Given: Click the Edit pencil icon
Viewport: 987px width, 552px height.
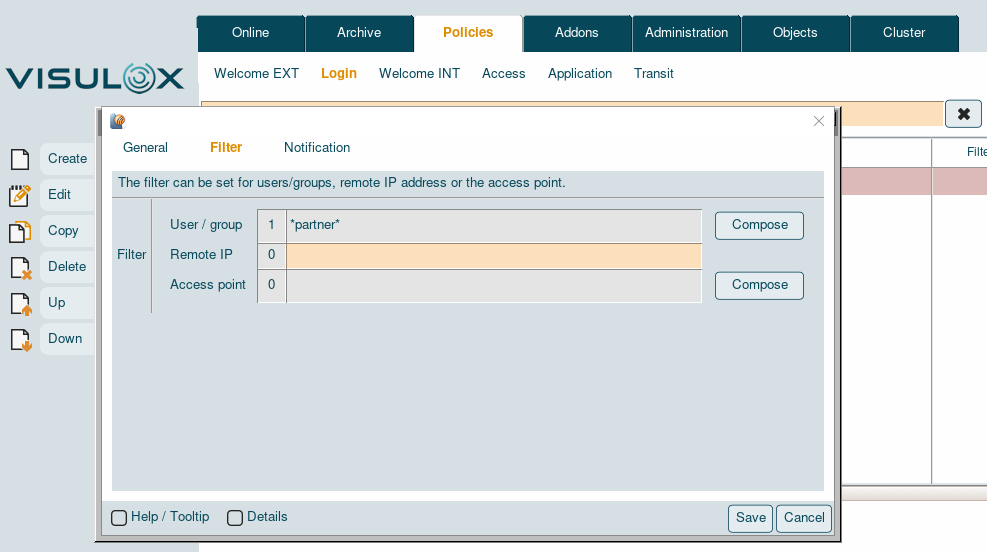Looking at the screenshot, I should 20,196.
